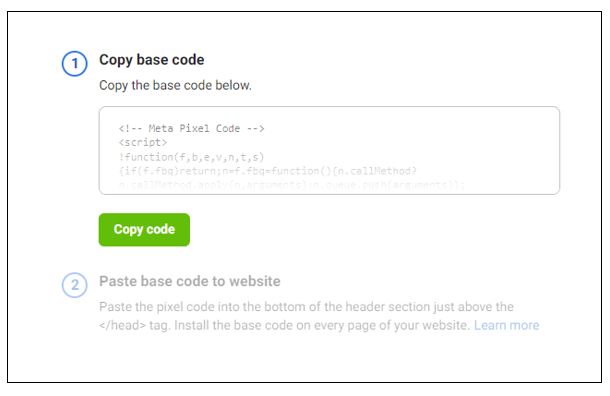610x396 pixels.
Task: Click the step 1 circle icon
Action: click(x=74, y=63)
